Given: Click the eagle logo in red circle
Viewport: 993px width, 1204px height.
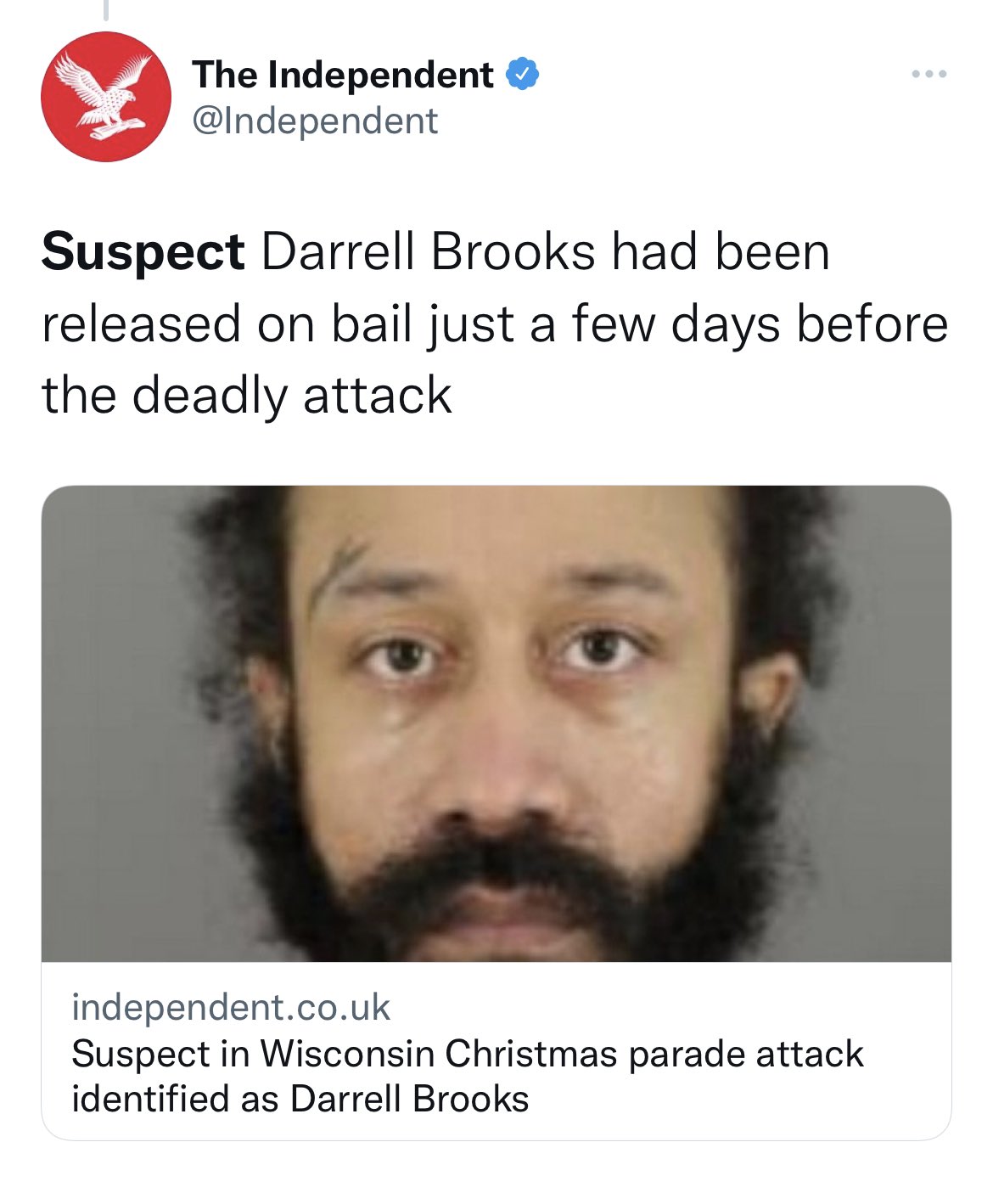Looking at the screenshot, I should 106,97.
